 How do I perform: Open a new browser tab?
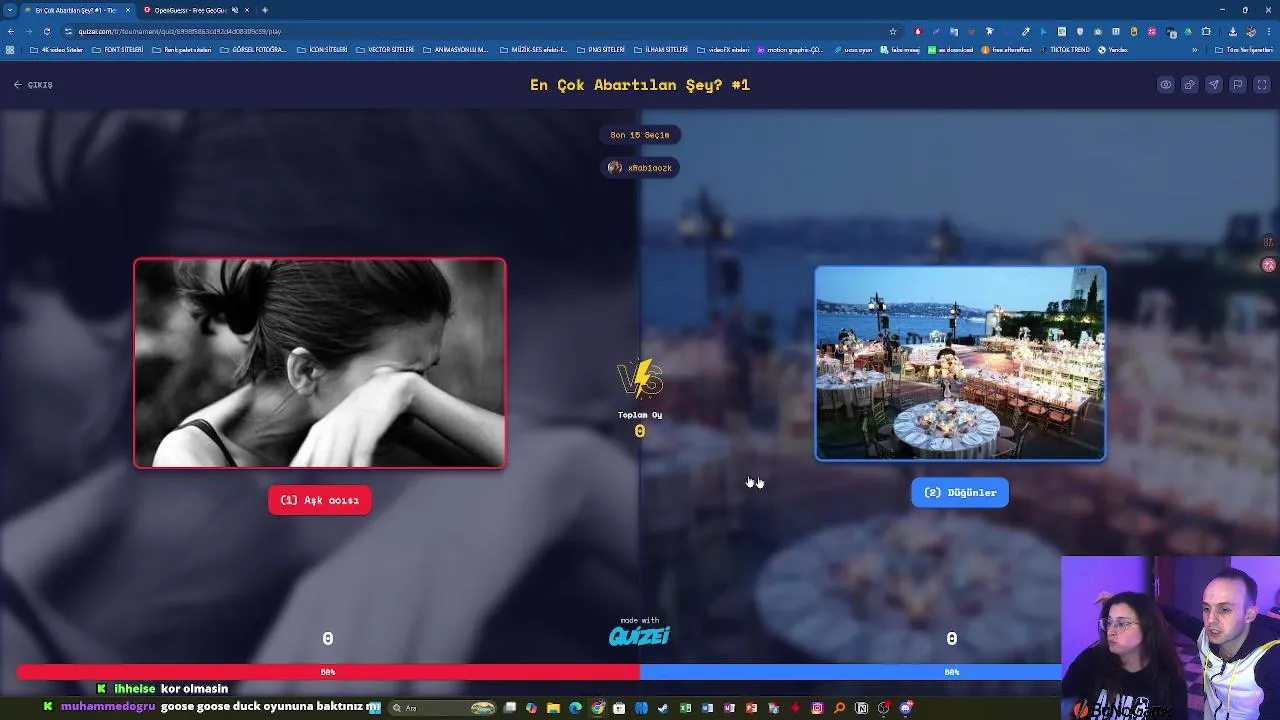(265, 10)
